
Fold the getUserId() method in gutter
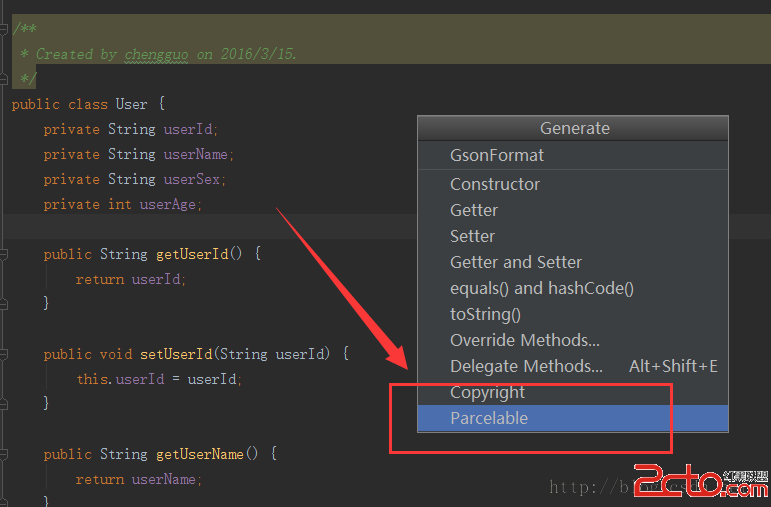(4, 254)
